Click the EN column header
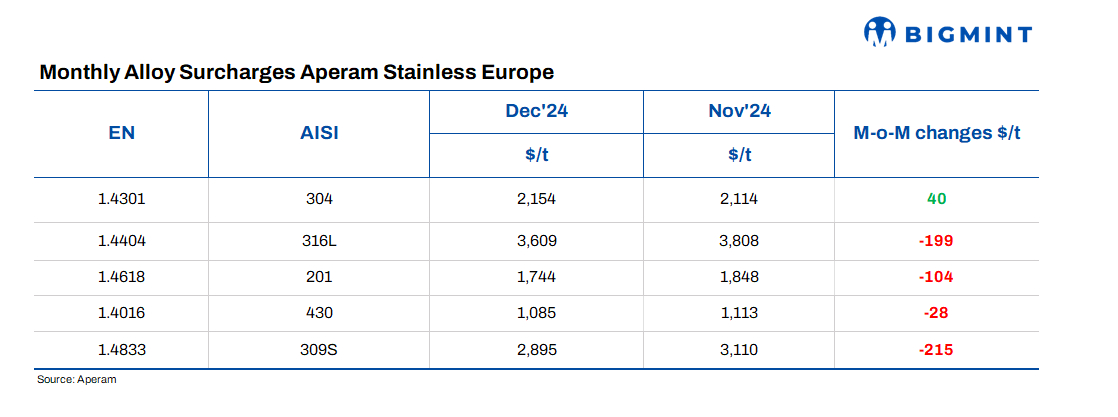Viewport: 1118px width, 417px height. [121, 134]
